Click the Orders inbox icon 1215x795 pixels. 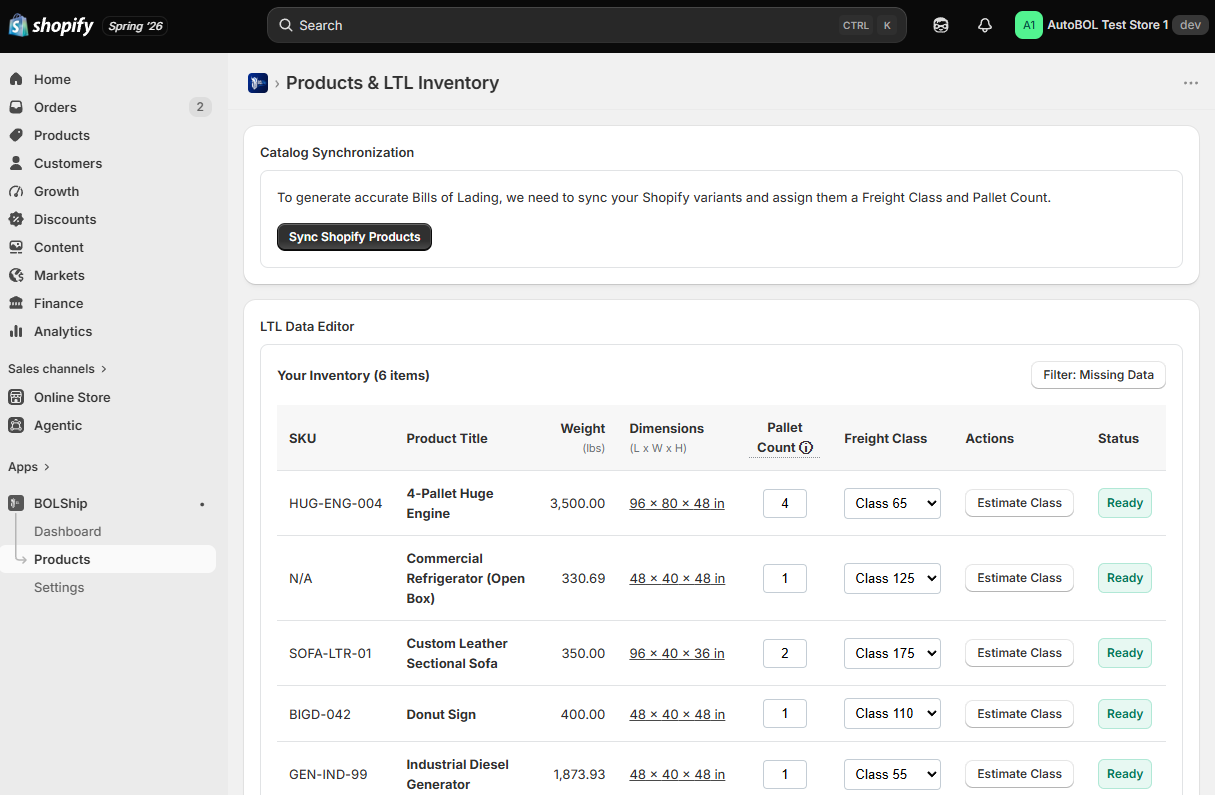pyautogui.click(x=16, y=107)
